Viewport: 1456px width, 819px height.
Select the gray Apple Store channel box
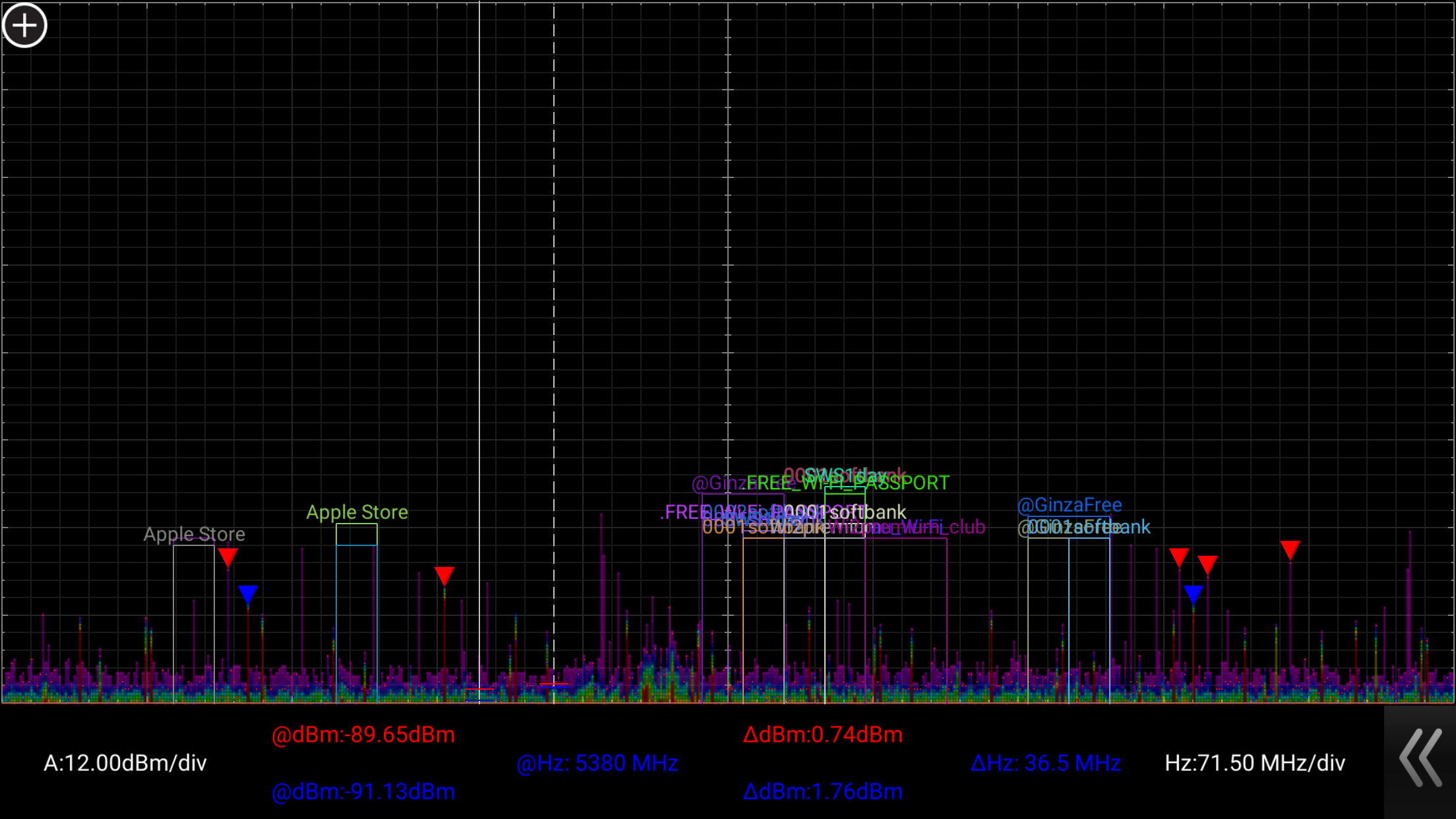coord(194,624)
